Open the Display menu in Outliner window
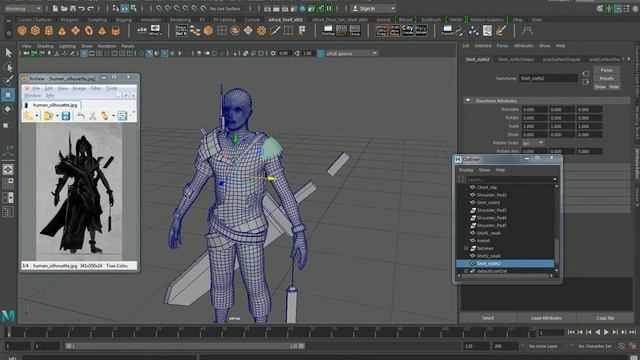This screenshot has height=360, width=640. (x=466, y=170)
